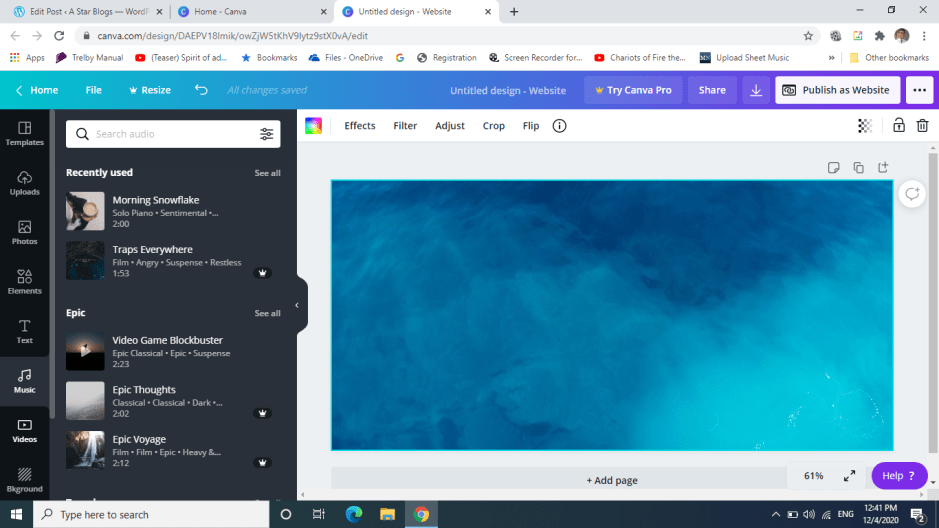Select Traps Everywhere track thumbnail

pos(85,260)
